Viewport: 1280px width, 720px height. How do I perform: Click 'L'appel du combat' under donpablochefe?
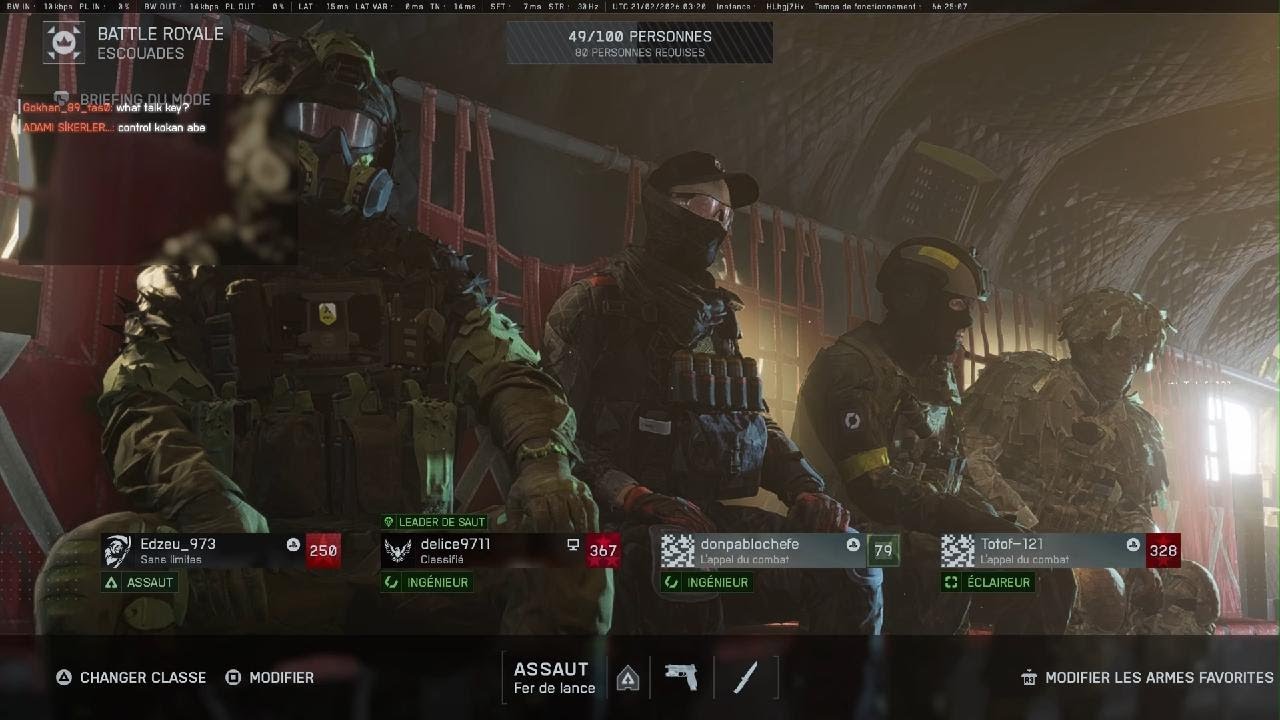[744, 560]
